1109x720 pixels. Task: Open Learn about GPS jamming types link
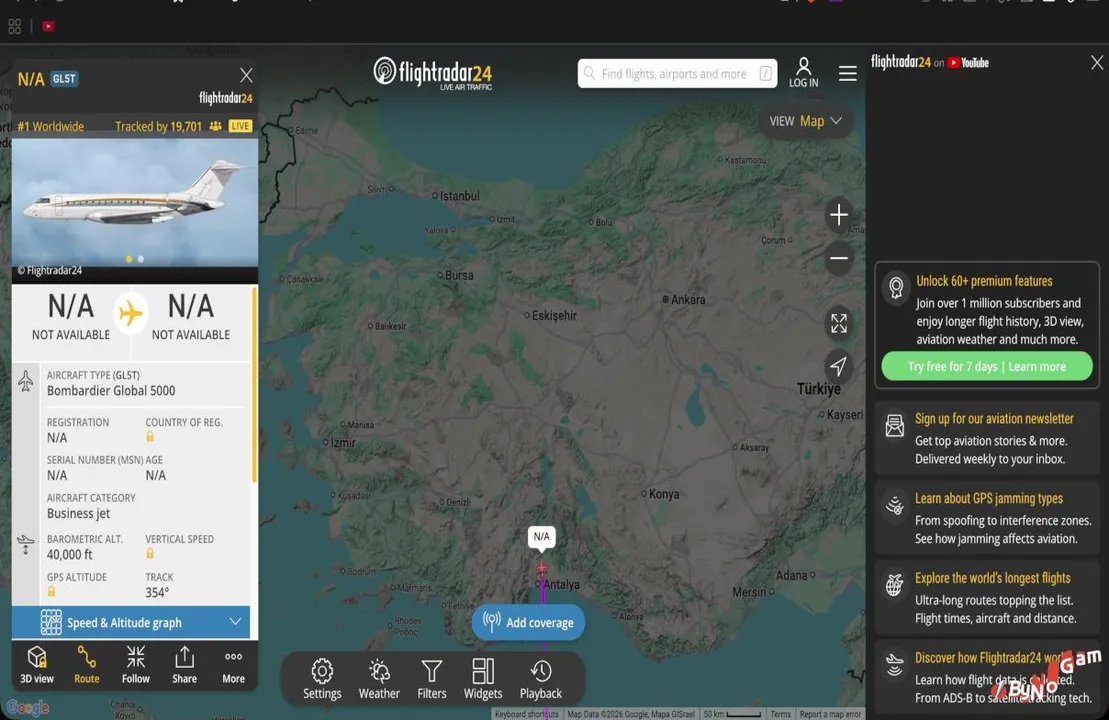coord(988,499)
